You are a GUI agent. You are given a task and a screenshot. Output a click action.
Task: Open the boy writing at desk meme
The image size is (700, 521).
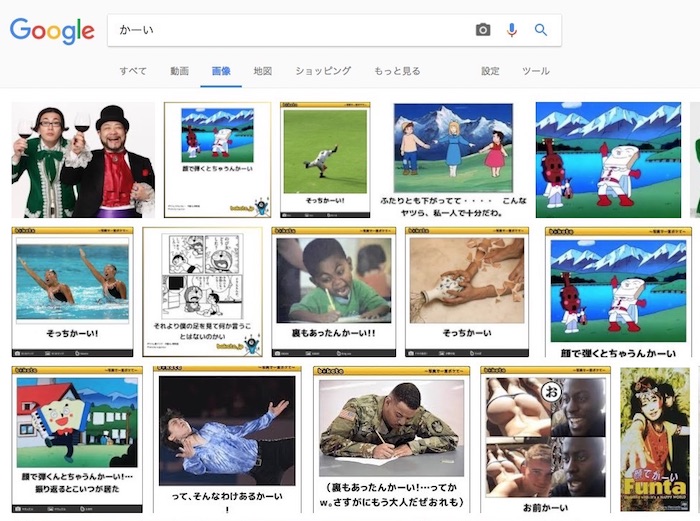(334, 291)
